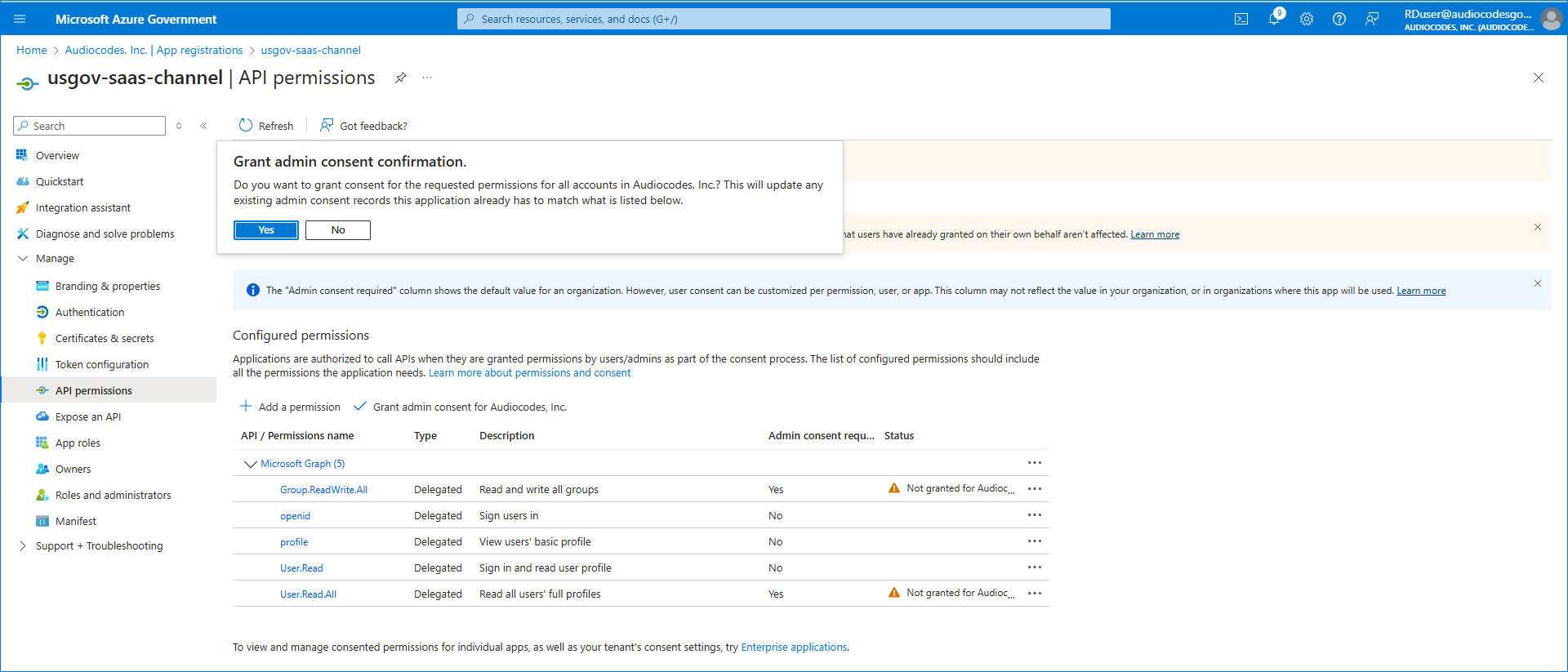Click the user account avatar
Viewport: 1568px width, 672px height.
[x=1551, y=19]
